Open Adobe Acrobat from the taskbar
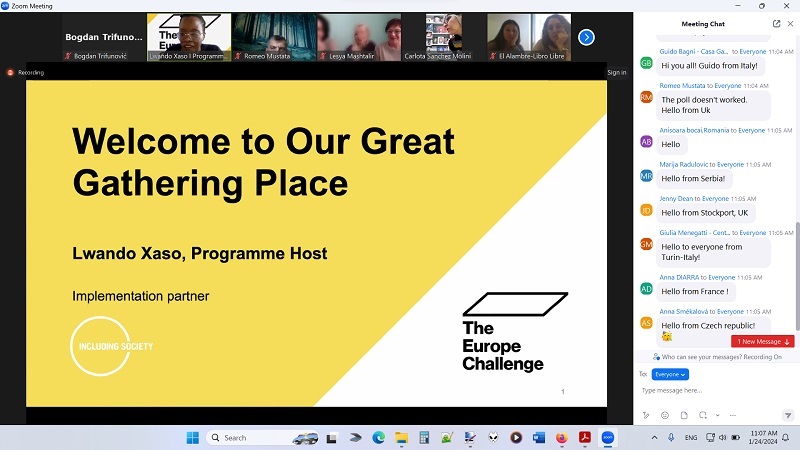 click(585, 438)
